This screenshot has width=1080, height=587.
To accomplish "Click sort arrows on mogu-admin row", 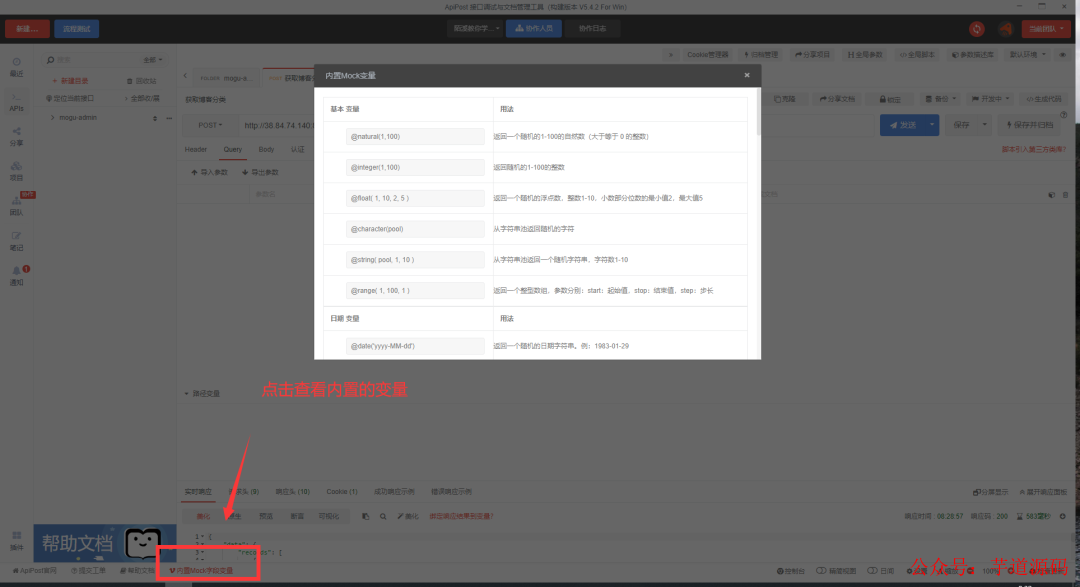I will (x=155, y=118).
